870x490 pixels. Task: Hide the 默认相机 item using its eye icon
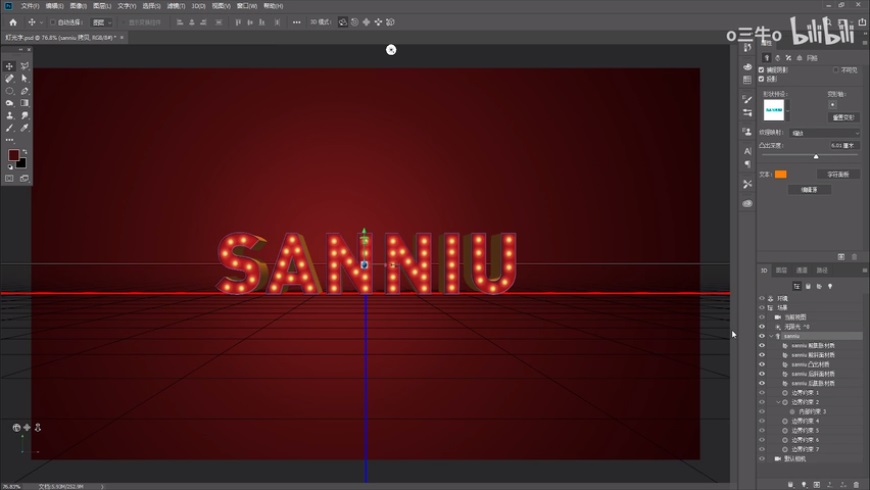[762, 459]
